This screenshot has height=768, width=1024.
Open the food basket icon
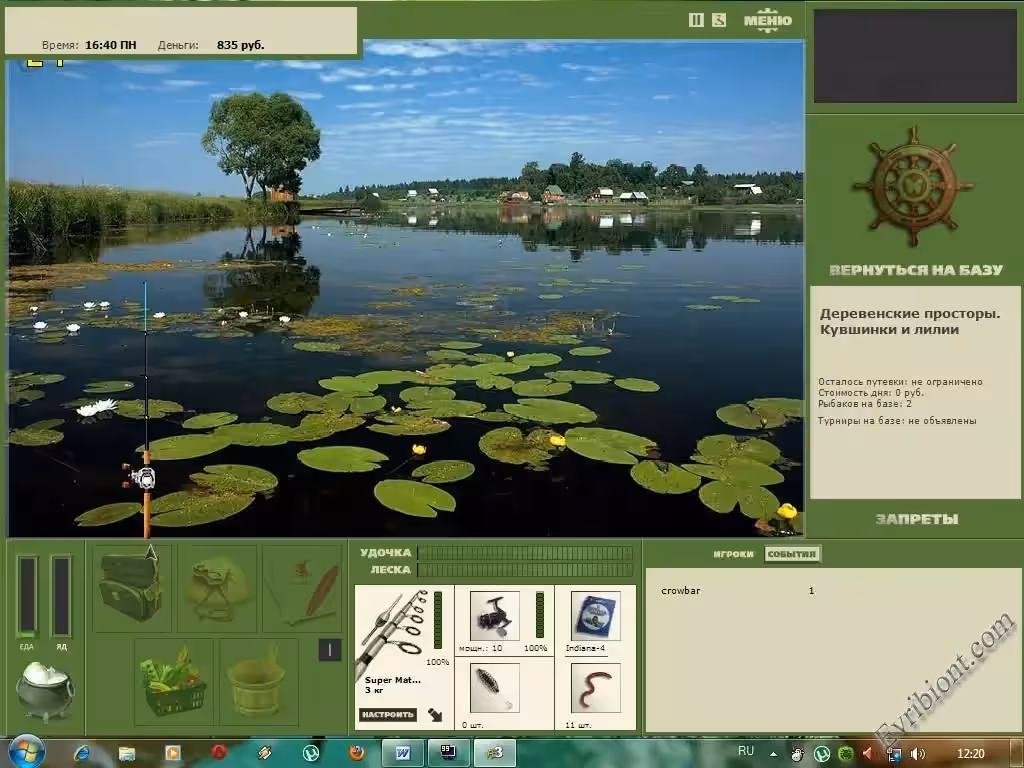click(174, 681)
